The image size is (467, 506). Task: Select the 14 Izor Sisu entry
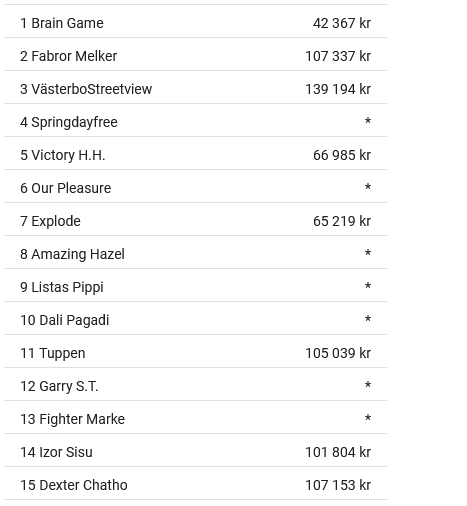click(195, 450)
